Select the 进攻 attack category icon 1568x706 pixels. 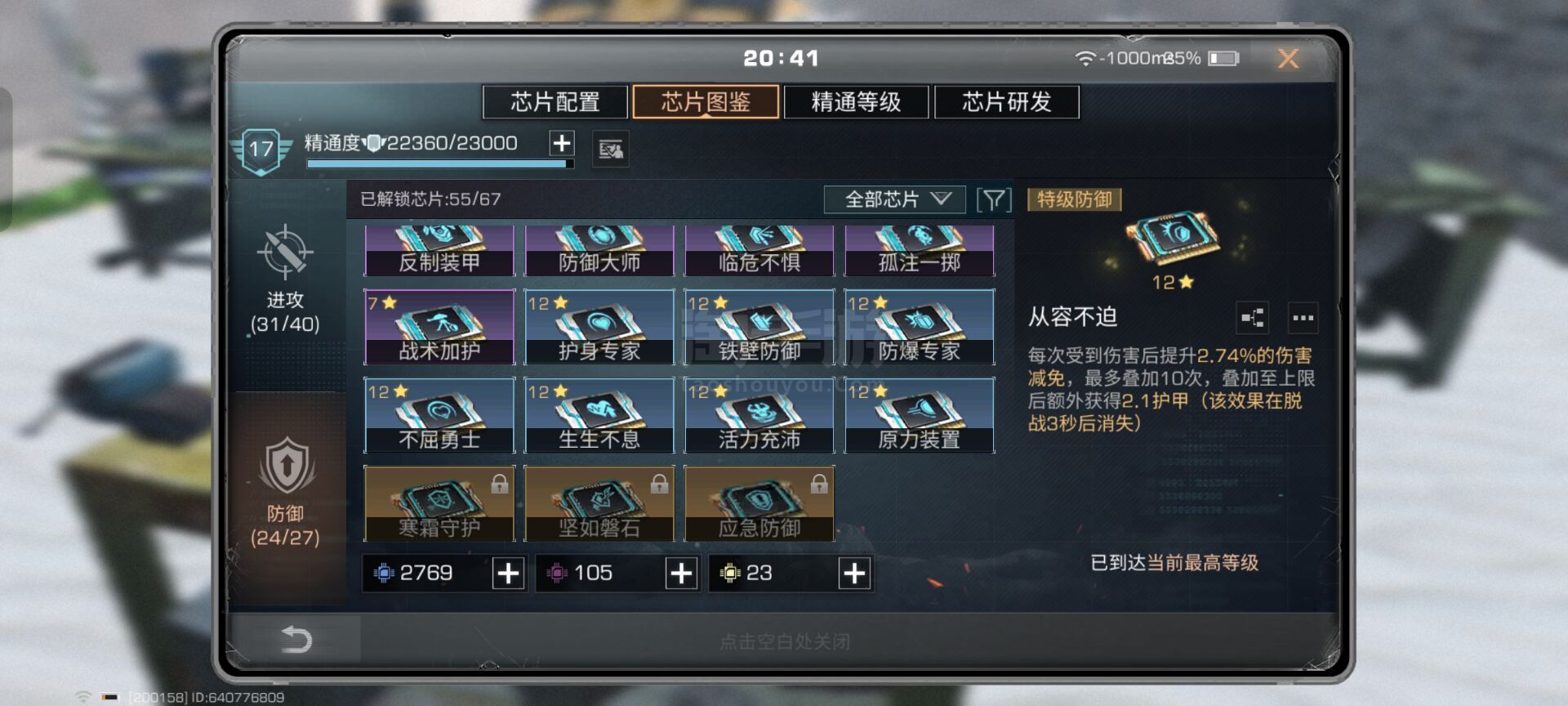285,252
